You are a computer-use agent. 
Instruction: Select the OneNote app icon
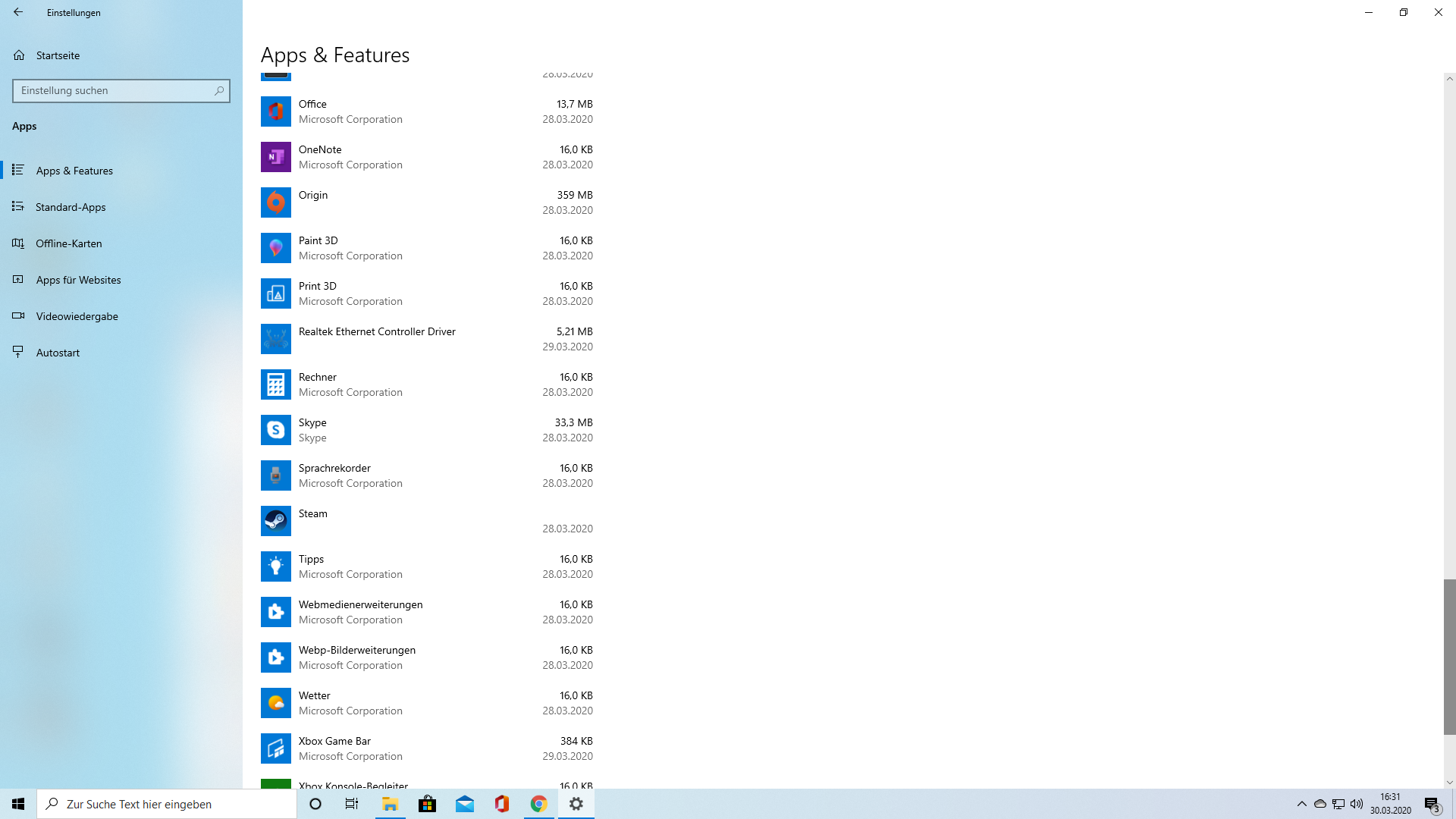(x=275, y=157)
